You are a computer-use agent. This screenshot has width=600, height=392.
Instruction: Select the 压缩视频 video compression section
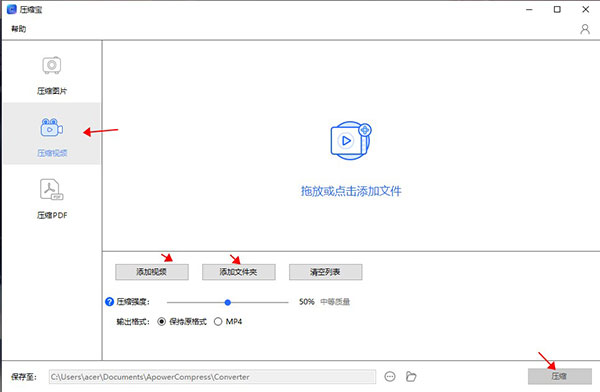(x=52, y=134)
